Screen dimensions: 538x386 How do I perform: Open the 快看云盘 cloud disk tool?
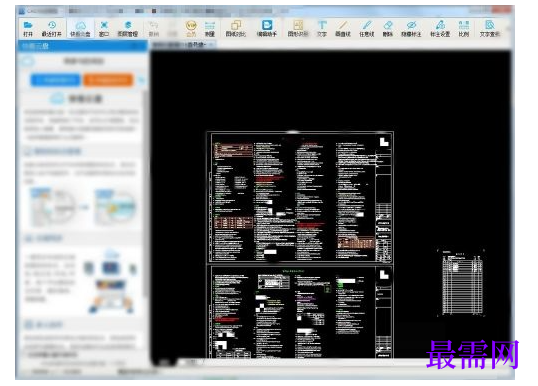[80, 28]
